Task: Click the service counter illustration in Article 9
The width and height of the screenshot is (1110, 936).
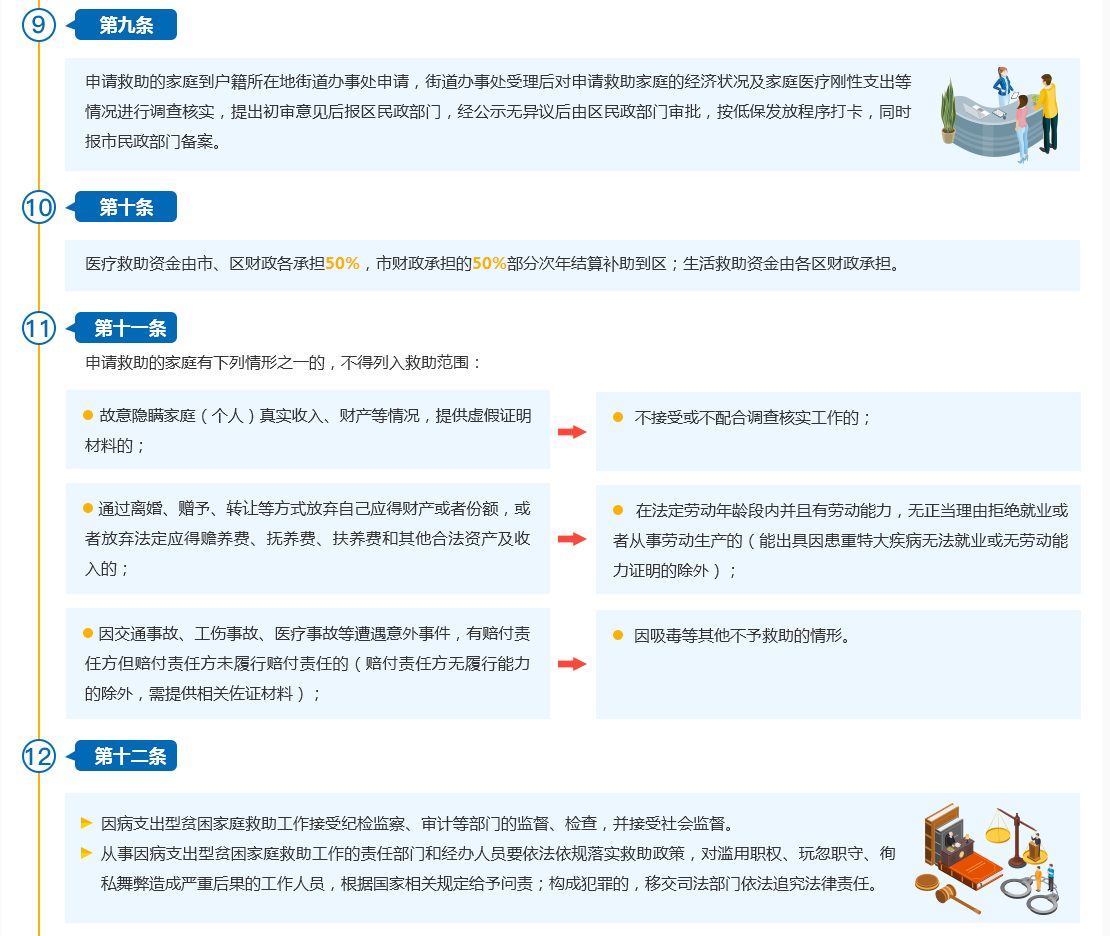Action: pyautogui.click(x=1000, y=115)
